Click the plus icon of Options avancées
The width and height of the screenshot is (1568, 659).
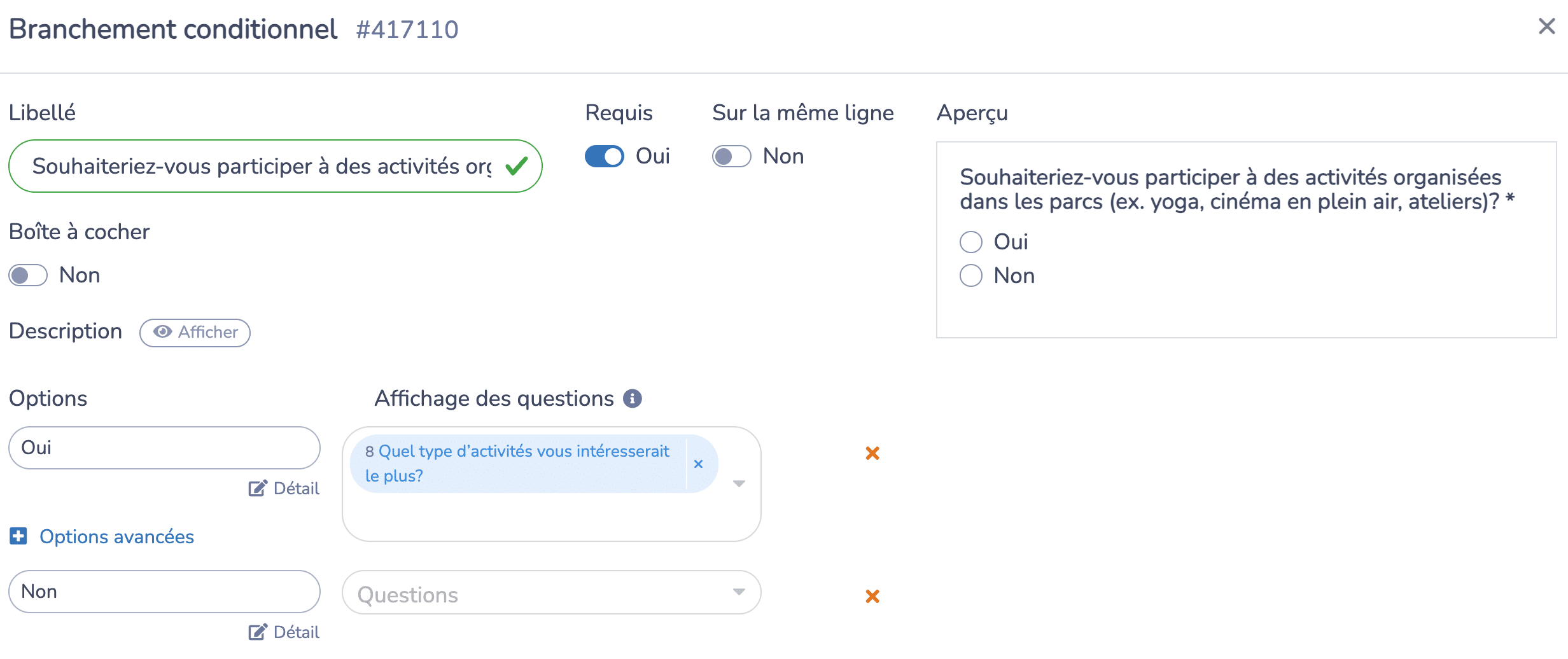18,536
